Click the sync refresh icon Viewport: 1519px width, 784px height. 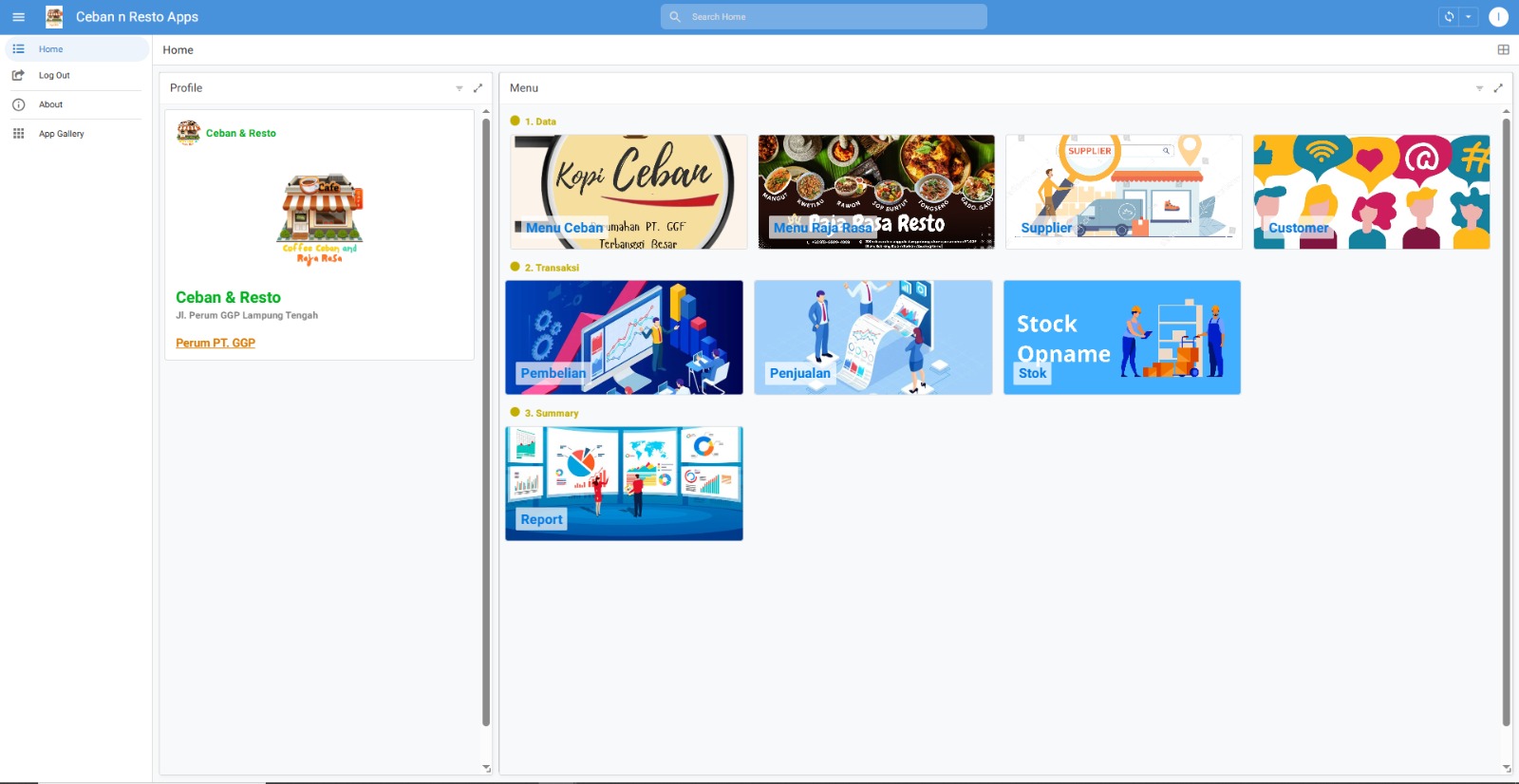(x=1449, y=17)
